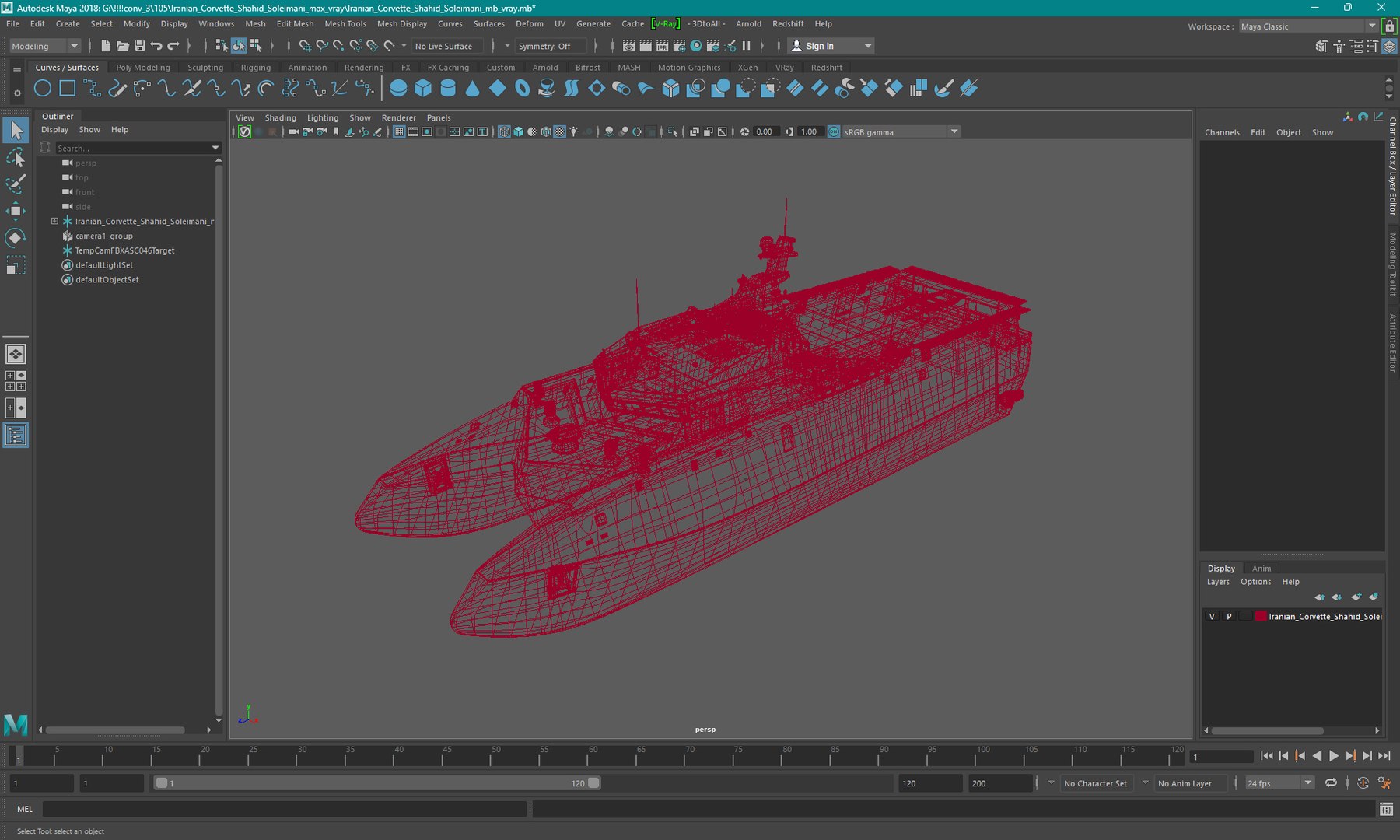Switch to the Poly Modeling shelf tab
This screenshot has height=840, width=1400.
coord(143,68)
